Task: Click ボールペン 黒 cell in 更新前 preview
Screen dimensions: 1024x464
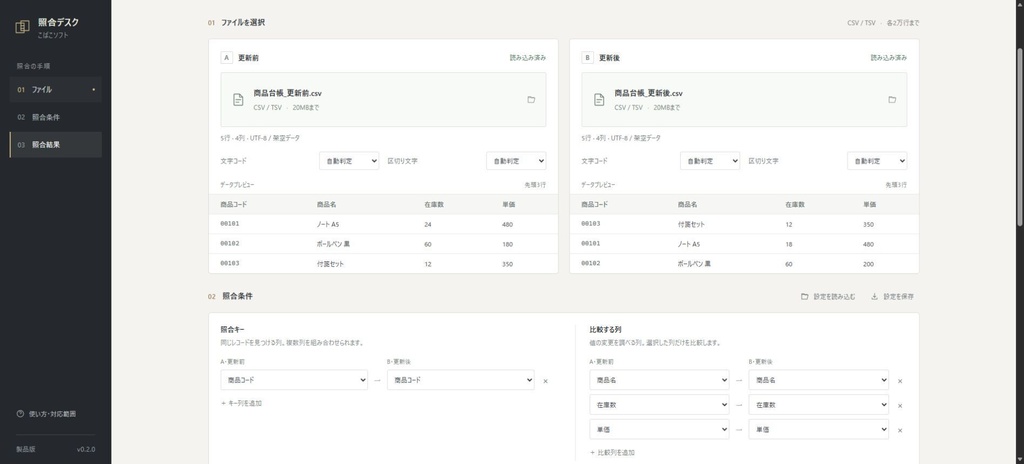Action: tap(335, 244)
